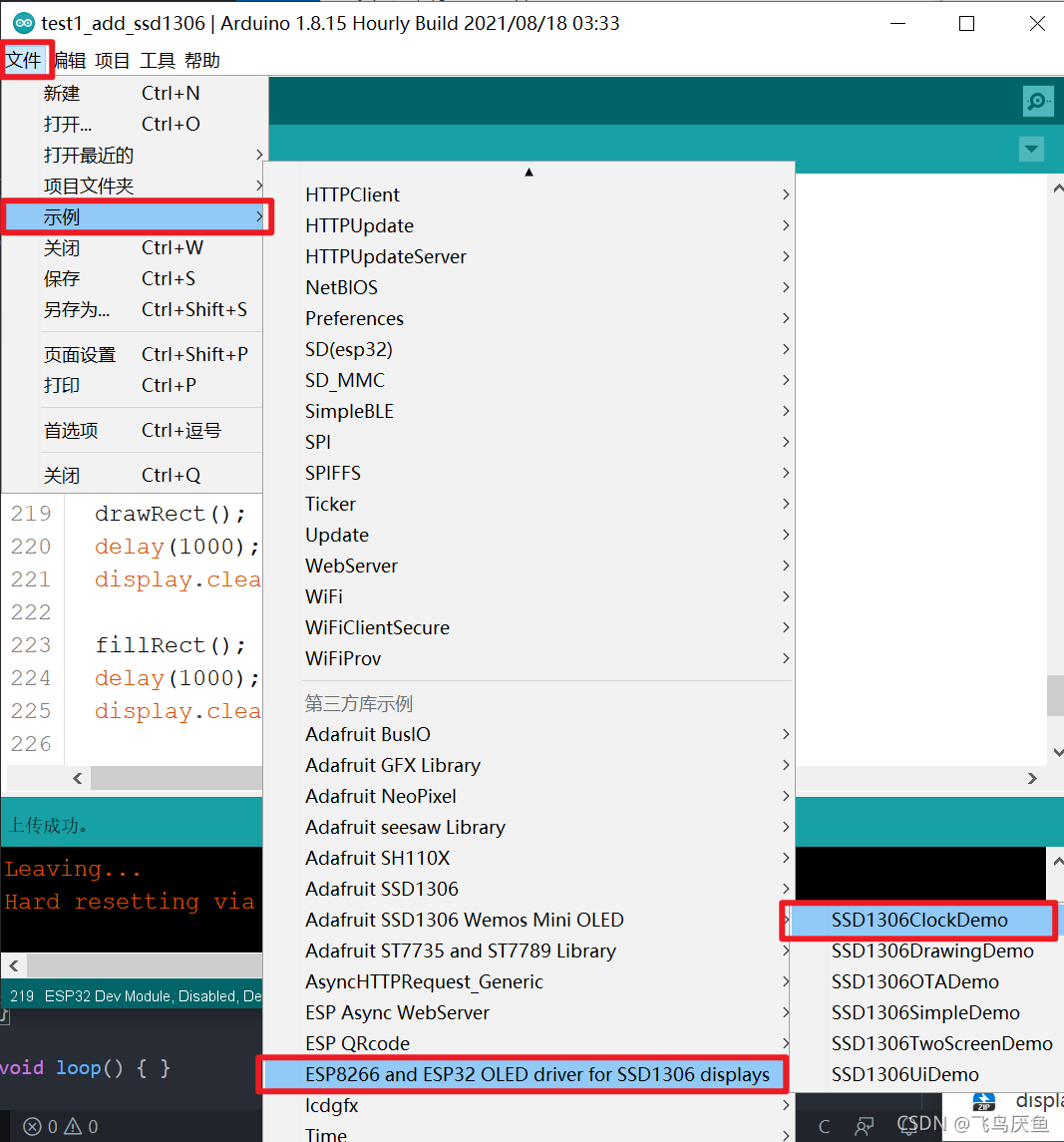The image size is (1064, 1142).
Task: Open SSD1306DrawingDemo example
Action: coord(926,952)
